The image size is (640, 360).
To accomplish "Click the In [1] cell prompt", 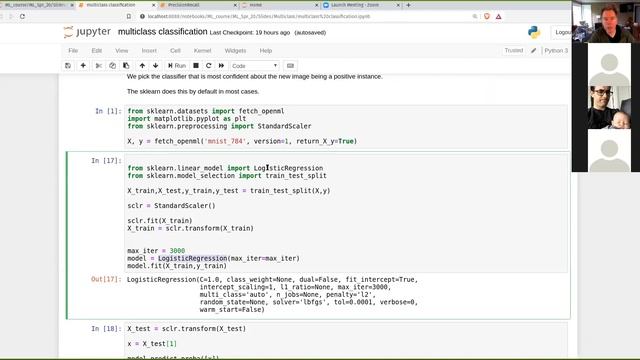I will [x=108, y=111].
